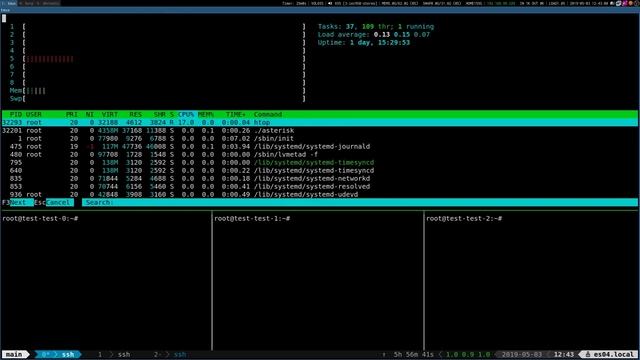Click the CPU 5 usage meter bar

(x=164, y=59)
